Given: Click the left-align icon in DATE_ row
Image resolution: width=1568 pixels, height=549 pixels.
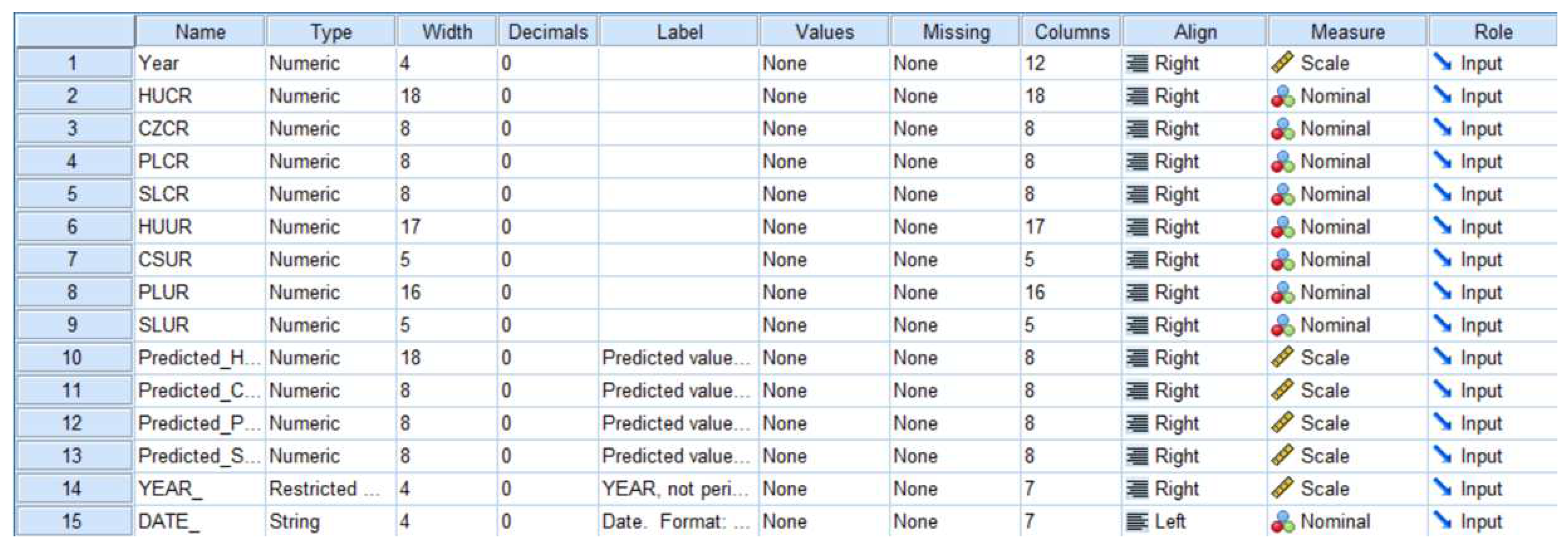Looking at the screenshot, I should point(1136,521).
